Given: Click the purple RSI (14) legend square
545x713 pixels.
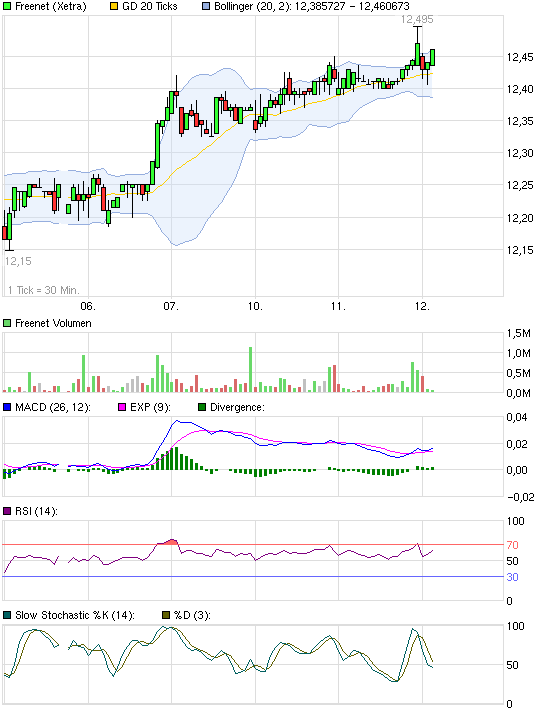Looking at the screenshot, I should coord(7,511).
